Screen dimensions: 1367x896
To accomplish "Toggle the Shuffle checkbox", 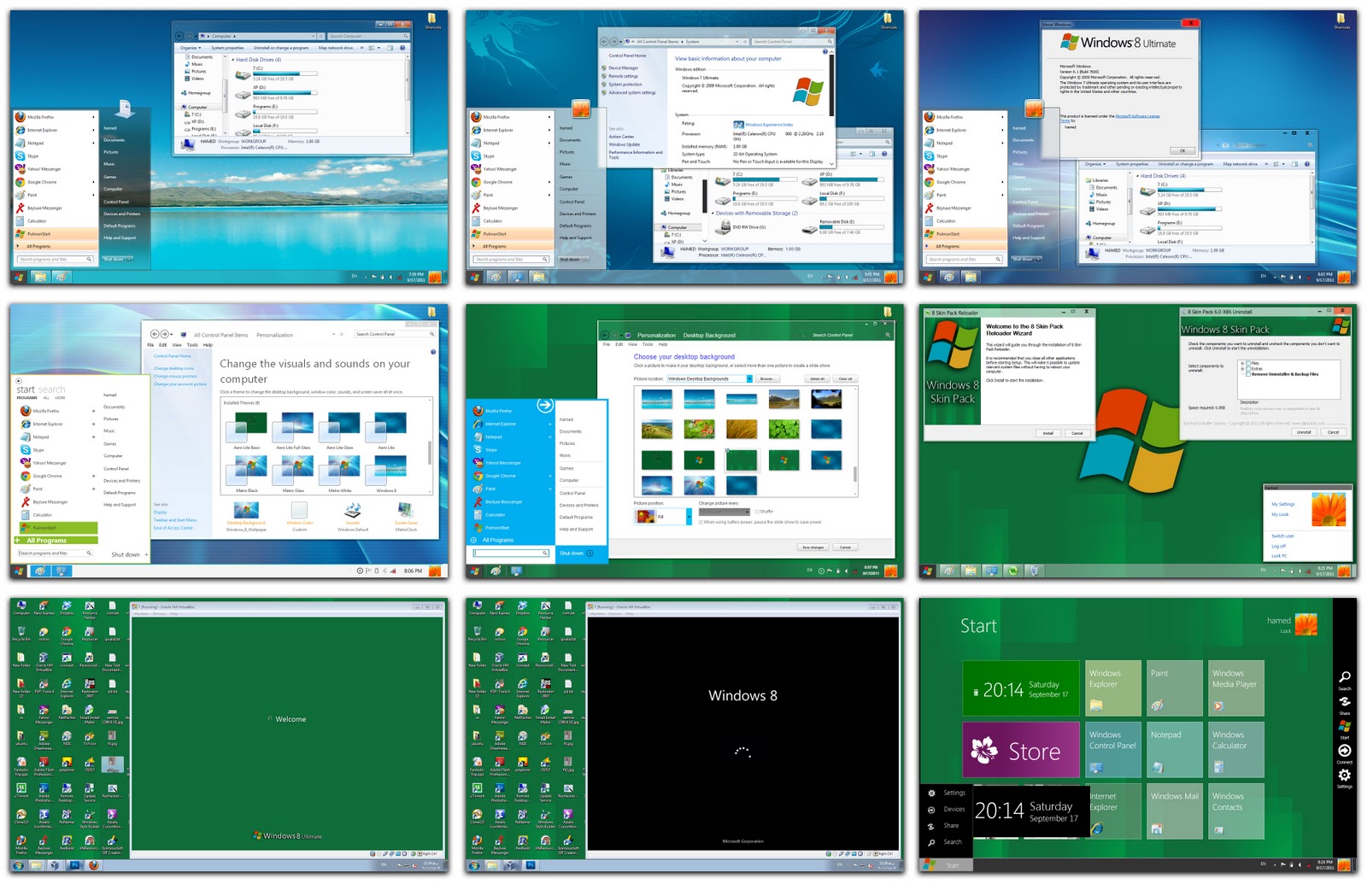I will pos(757,512).
